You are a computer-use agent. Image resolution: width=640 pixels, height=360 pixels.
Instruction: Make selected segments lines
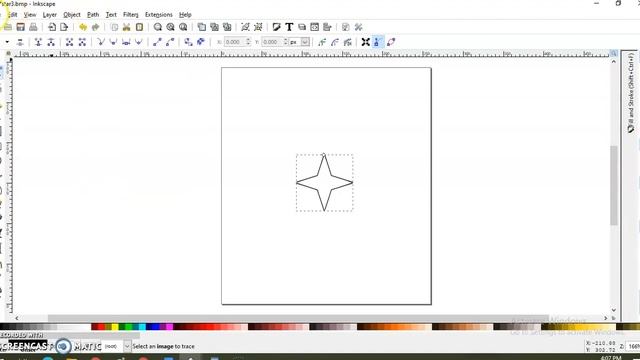tap(157, 42)
